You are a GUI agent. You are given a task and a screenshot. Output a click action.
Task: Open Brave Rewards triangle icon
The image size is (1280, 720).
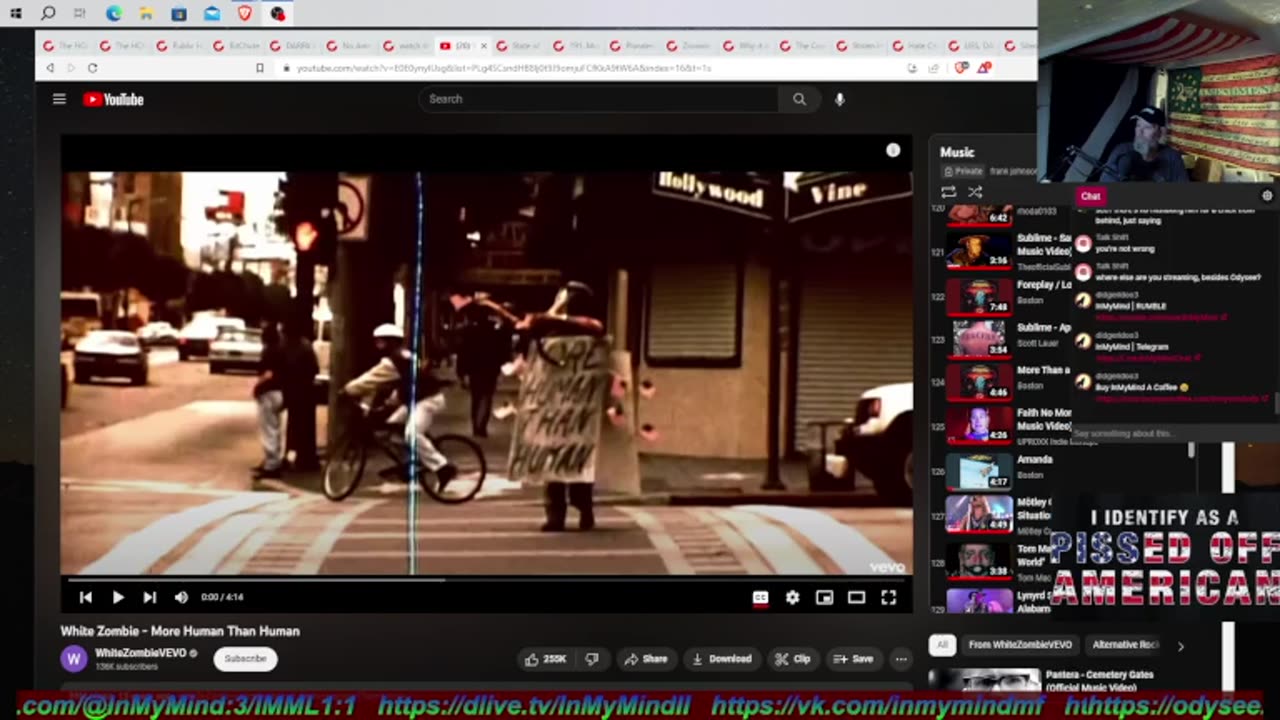click(x=984, y=68)
